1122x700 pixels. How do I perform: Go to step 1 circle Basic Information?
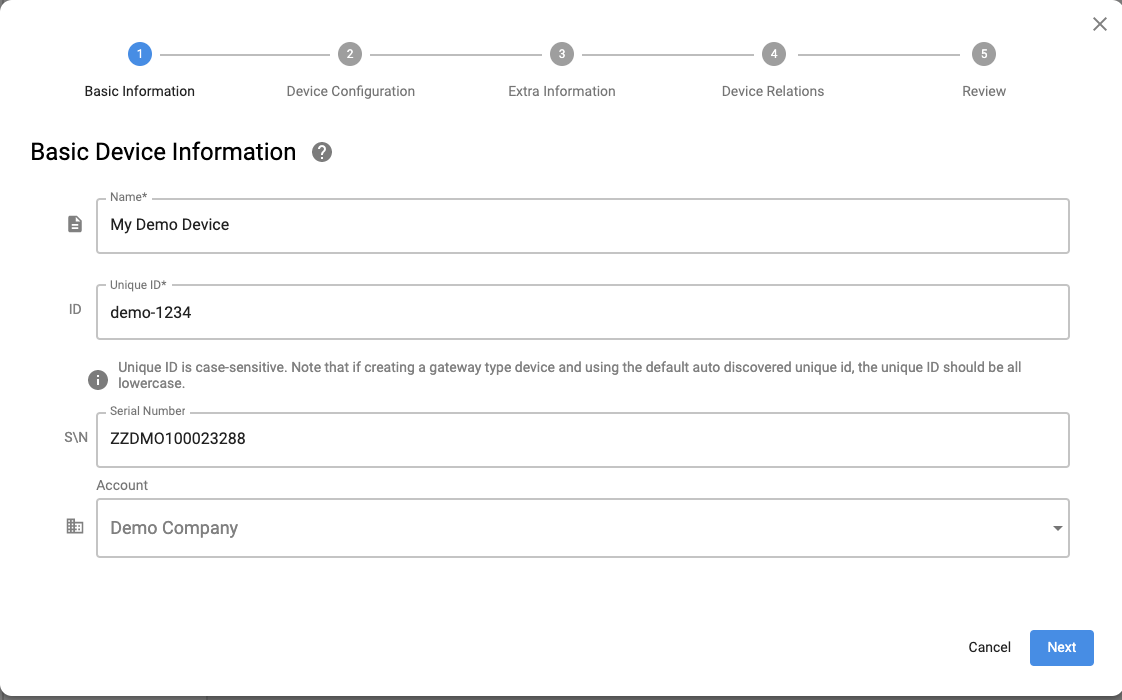coord(140,54)
